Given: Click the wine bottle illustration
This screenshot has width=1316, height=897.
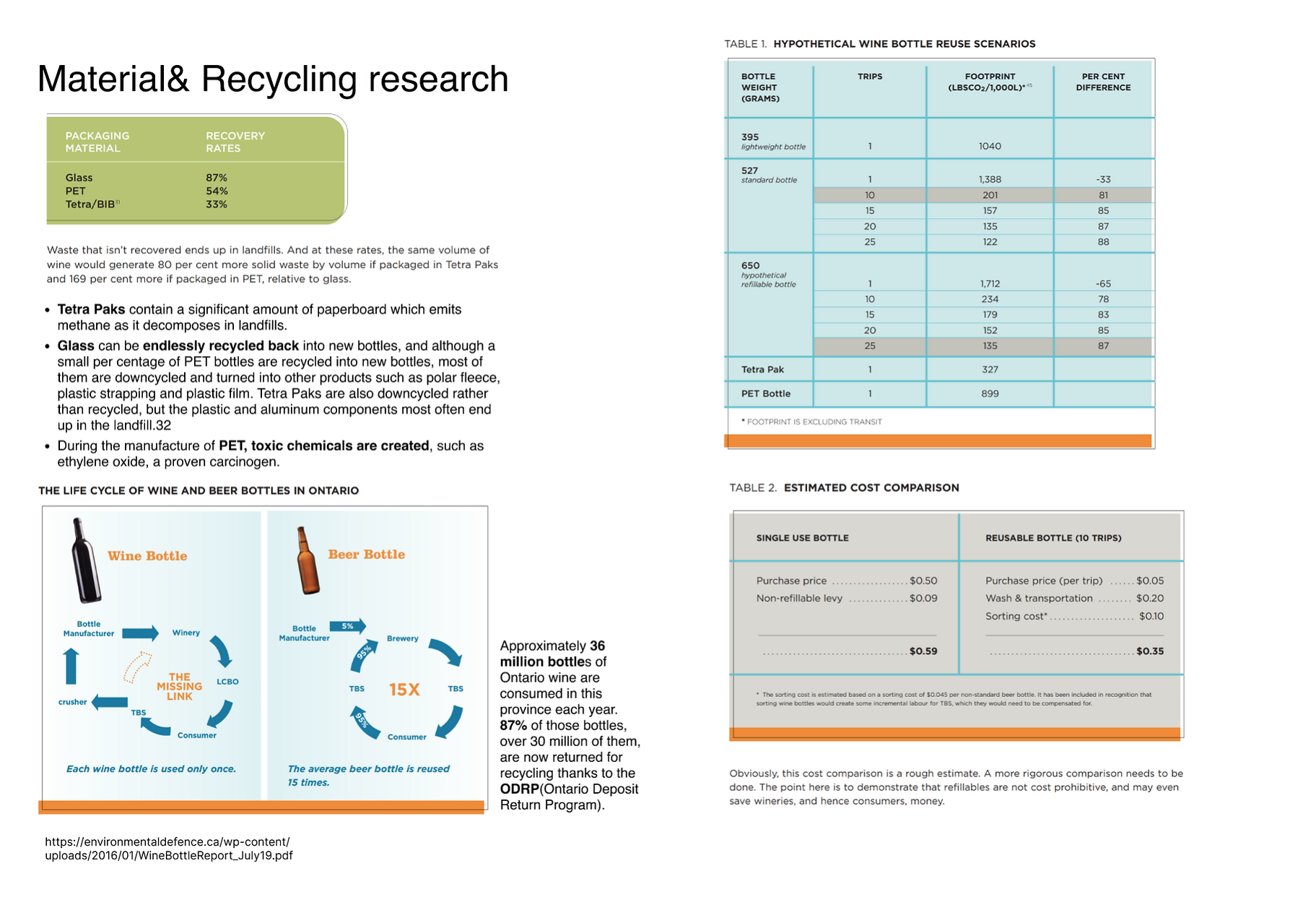Looking at the screenshot, I should click(x=87, y=560).
